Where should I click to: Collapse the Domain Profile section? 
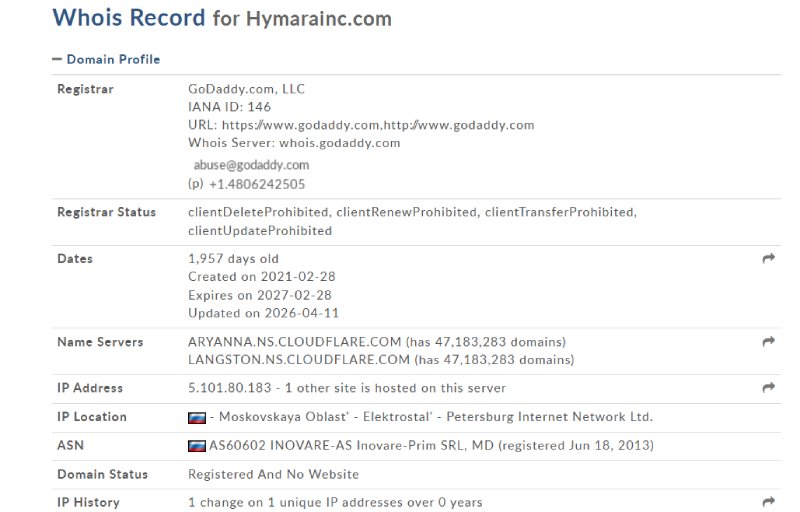click(x=106, y=60)
